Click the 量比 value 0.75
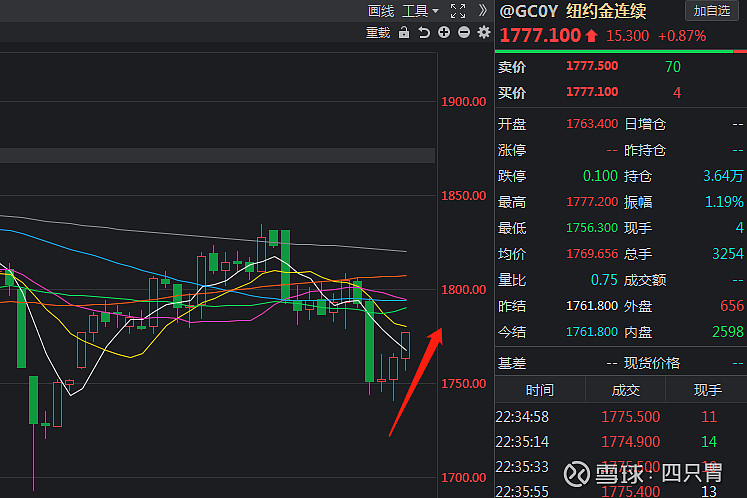This screenshot has width=747, height=498. pos(604,280)
